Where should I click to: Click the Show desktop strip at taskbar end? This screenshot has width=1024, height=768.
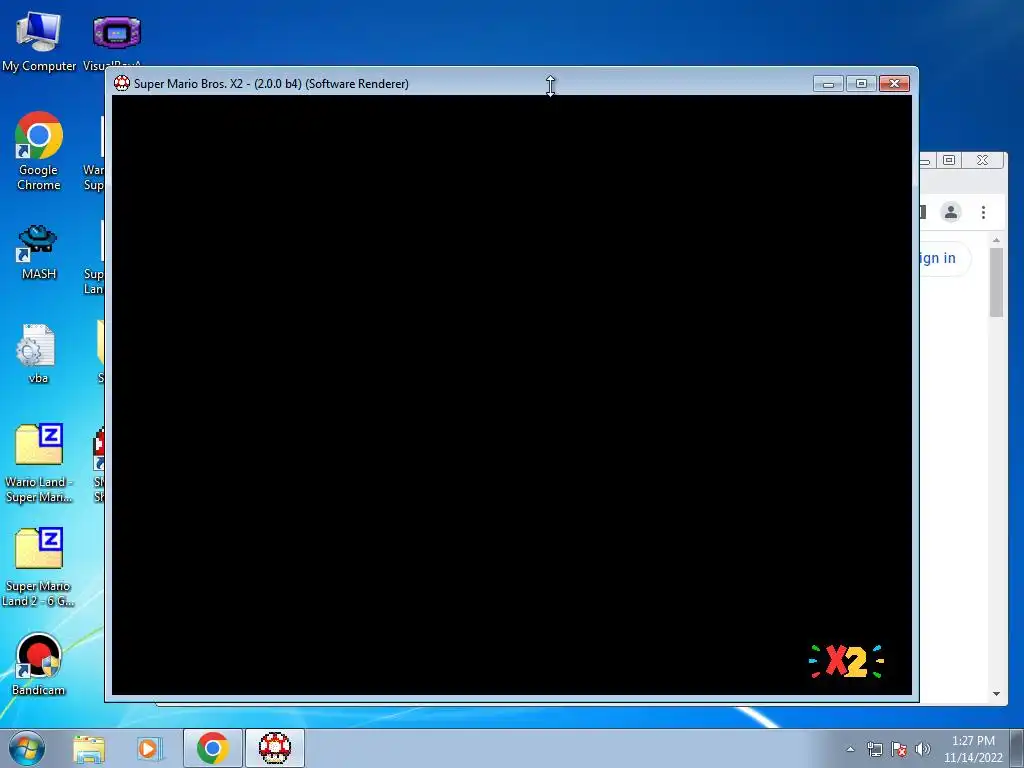point(1017,748)
